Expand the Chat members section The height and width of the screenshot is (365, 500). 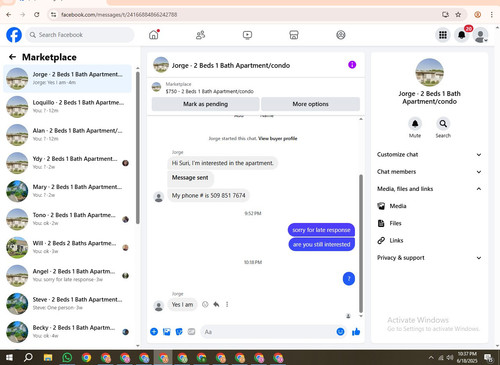(429, 172)
